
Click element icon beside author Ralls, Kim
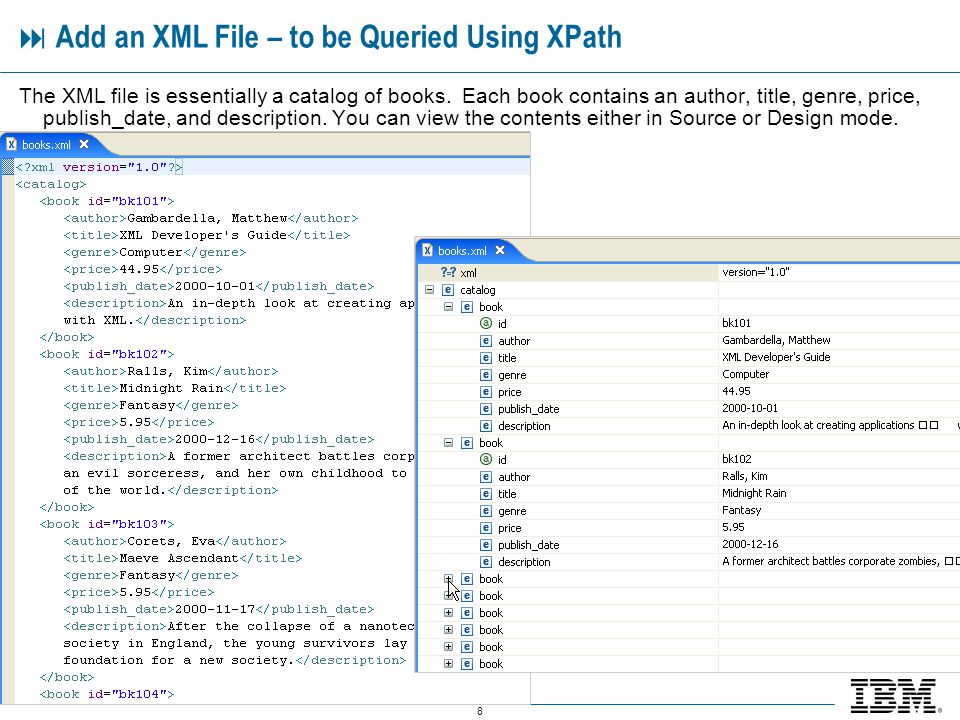tap(486, 477)
